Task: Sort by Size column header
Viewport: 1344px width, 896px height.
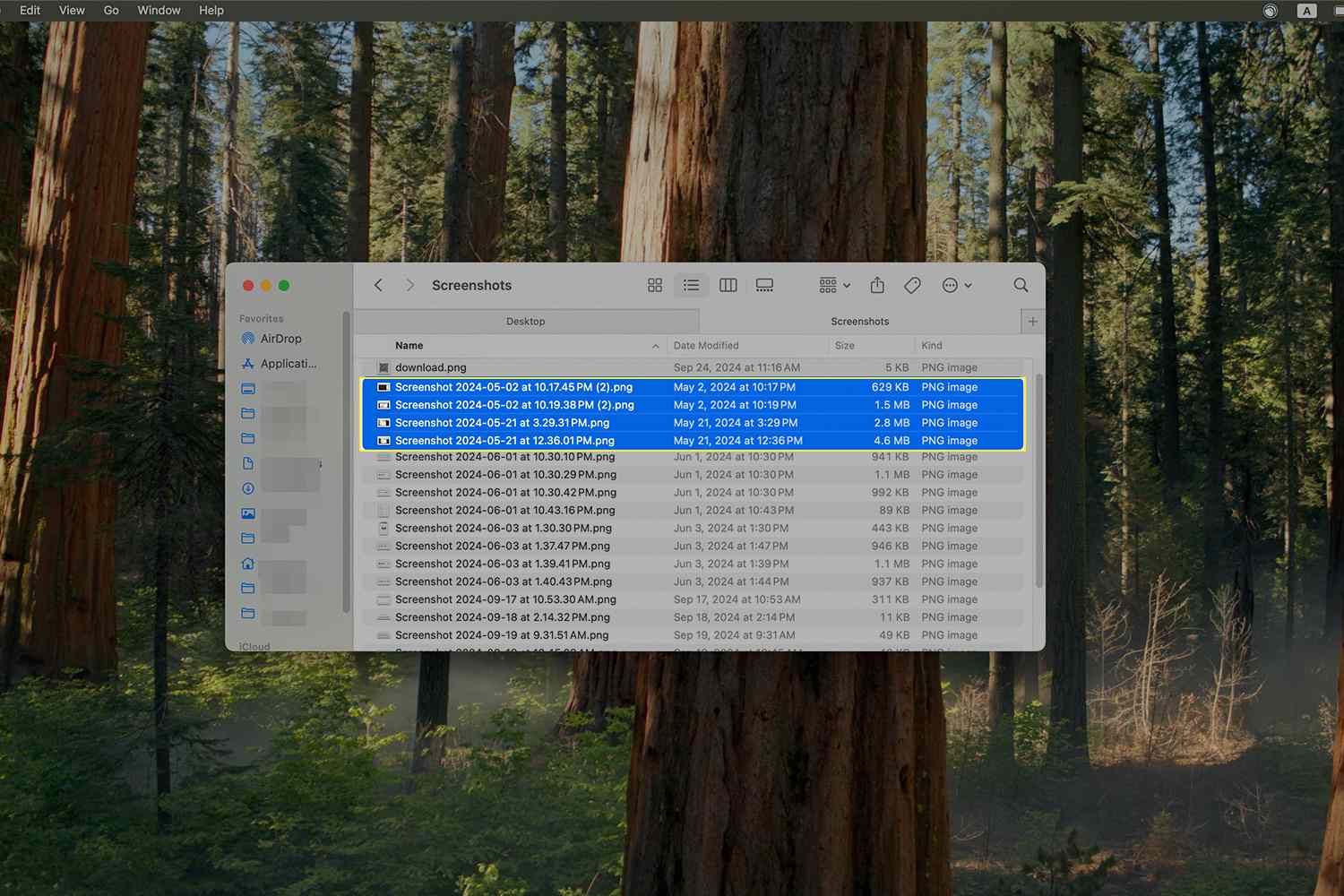Action: (x=845, y=345)
